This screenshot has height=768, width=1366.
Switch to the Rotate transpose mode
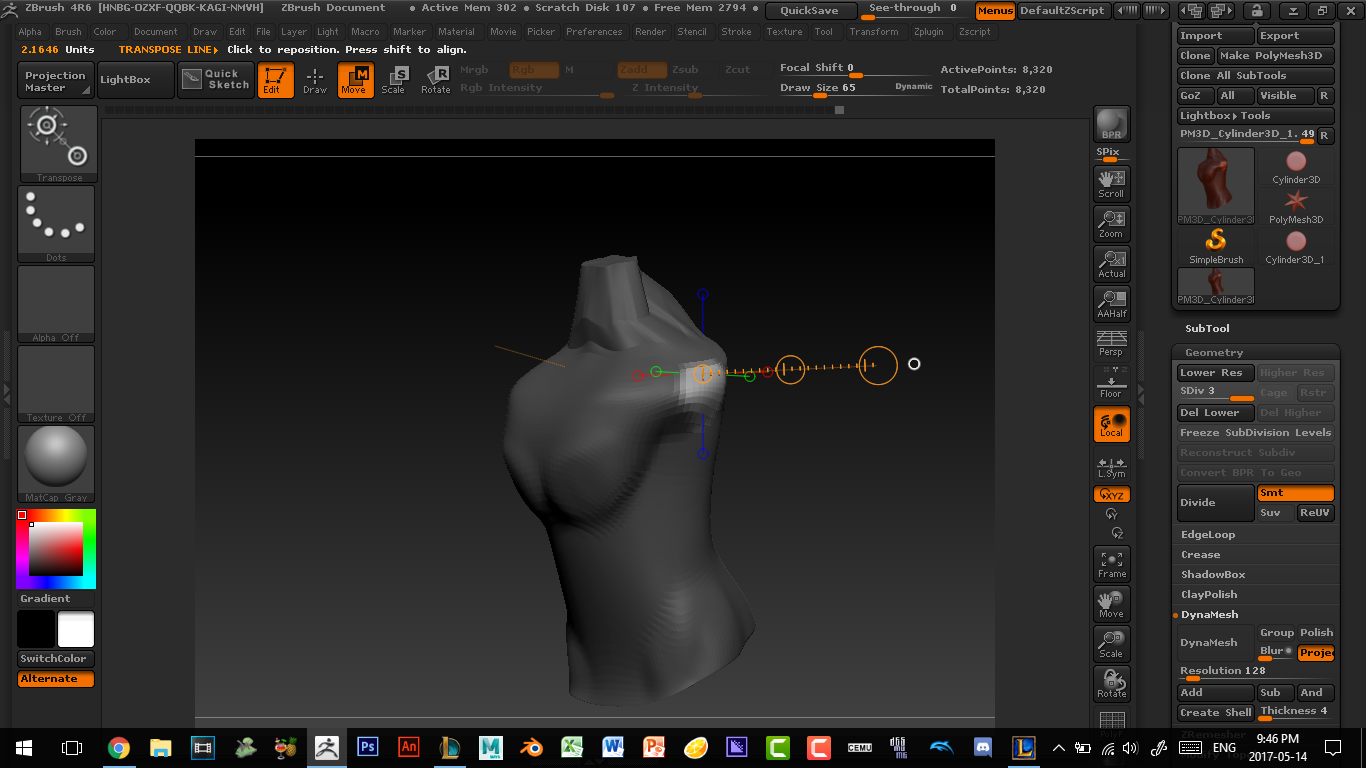(435, 80)
